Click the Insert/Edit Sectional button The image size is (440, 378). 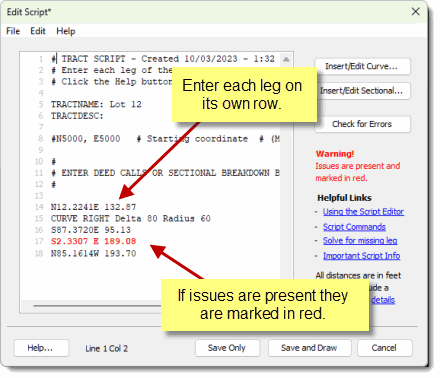pyautogui.click(x=363, y=91)
